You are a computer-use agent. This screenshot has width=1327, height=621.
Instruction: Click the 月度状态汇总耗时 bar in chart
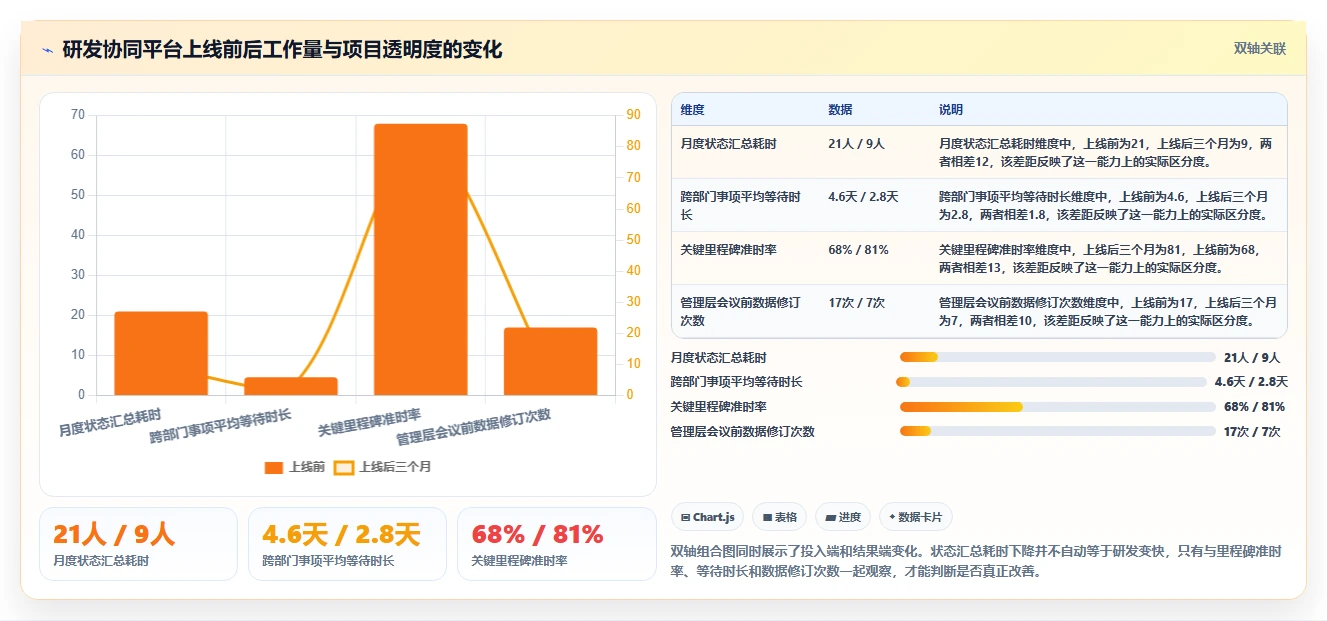click(161, 353)
